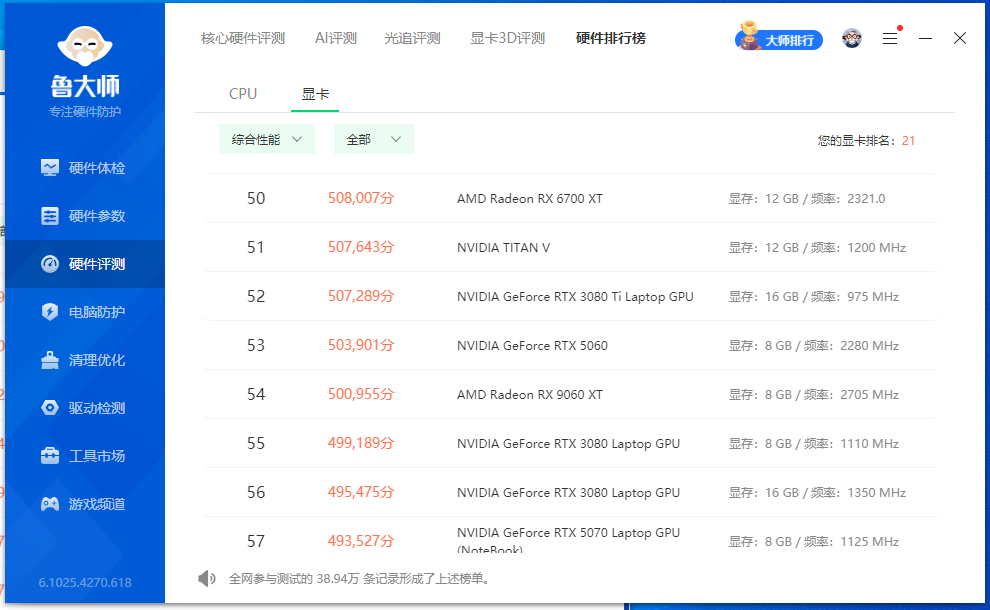Select the NVIDIA GeForce RTX 5060 row

[x=571, y=345]
